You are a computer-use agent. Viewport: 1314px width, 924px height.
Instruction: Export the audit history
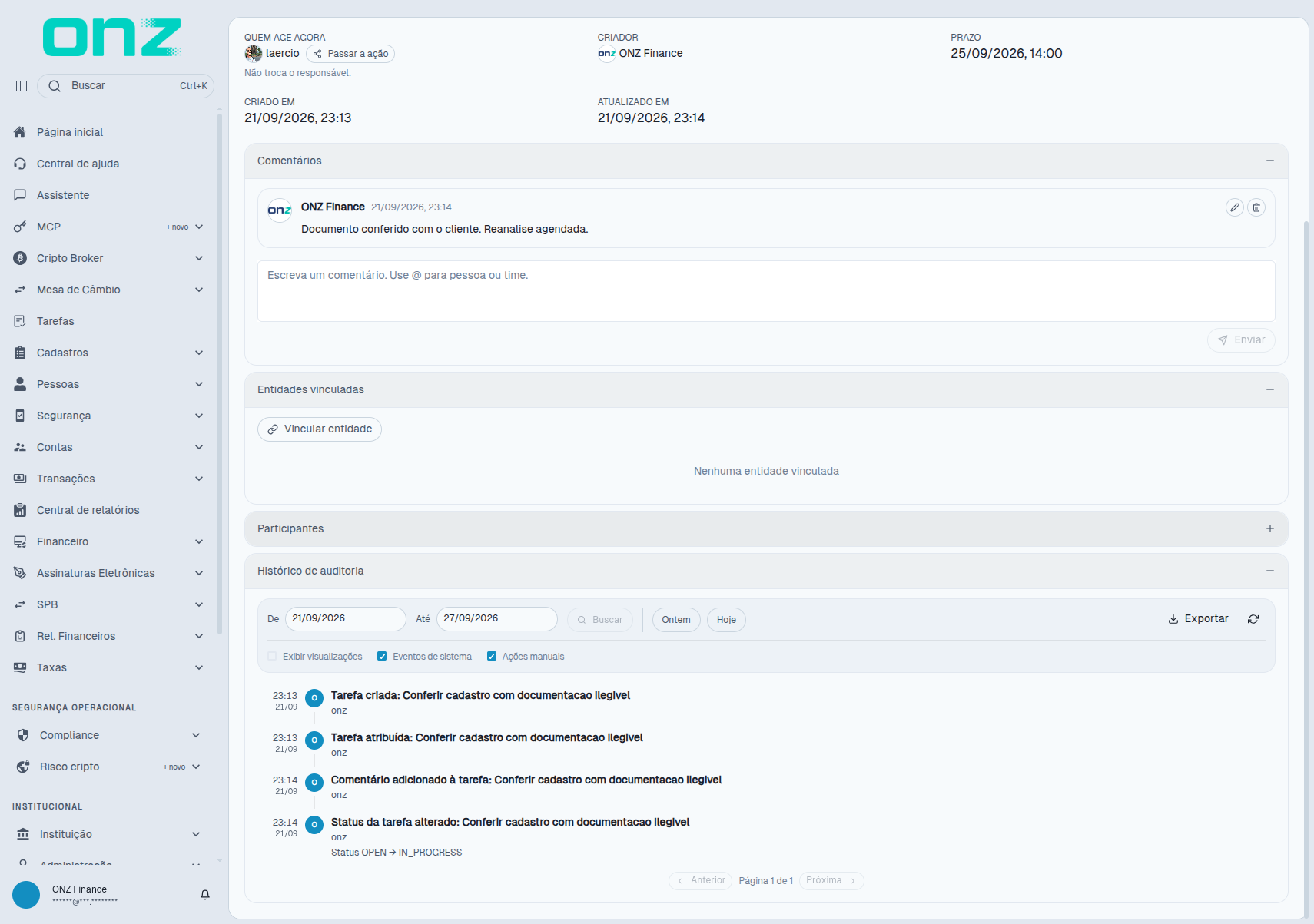(1199, 619)
